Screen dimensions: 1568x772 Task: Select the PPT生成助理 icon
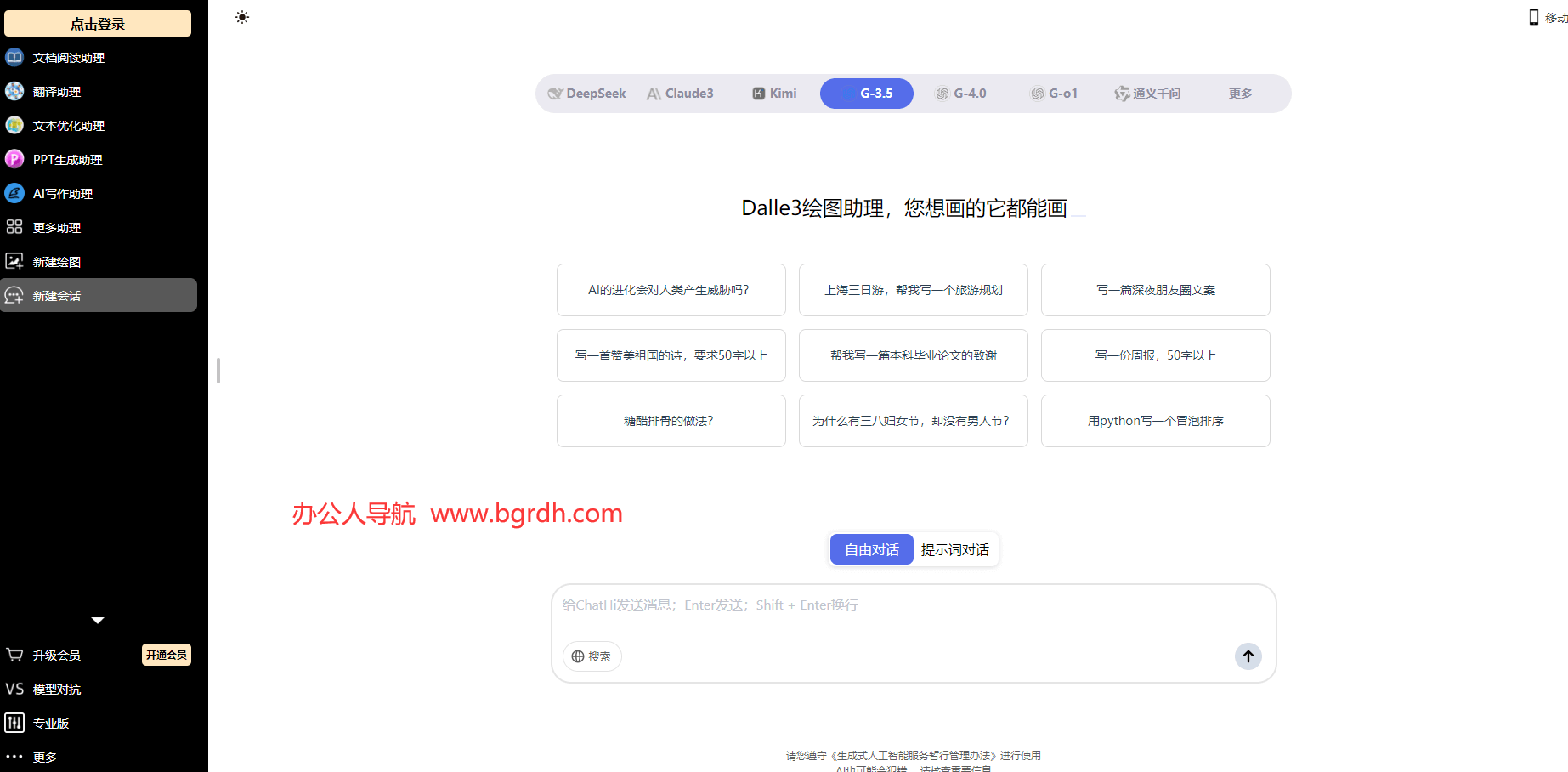click(x=14, y=160)
